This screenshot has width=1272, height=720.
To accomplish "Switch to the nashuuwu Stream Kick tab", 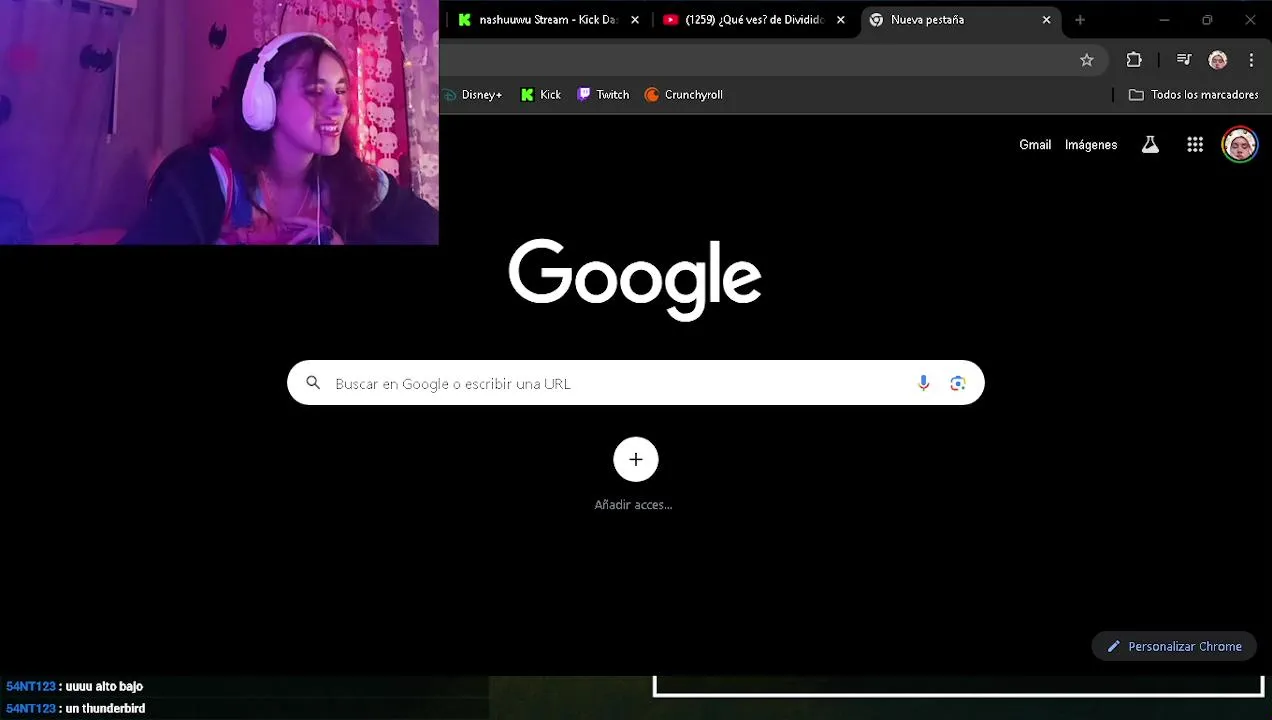I will pyautogui.click(x=546, y=20).
